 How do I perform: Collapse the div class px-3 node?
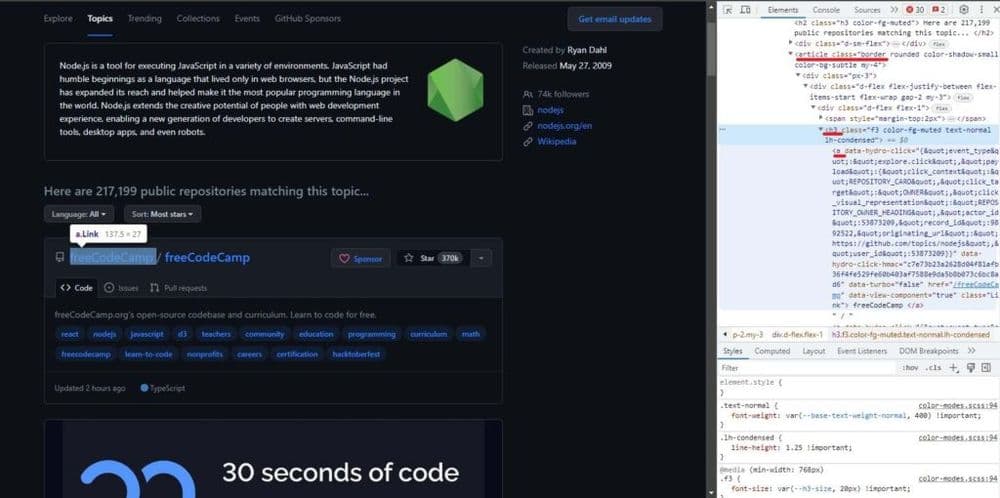798,76
